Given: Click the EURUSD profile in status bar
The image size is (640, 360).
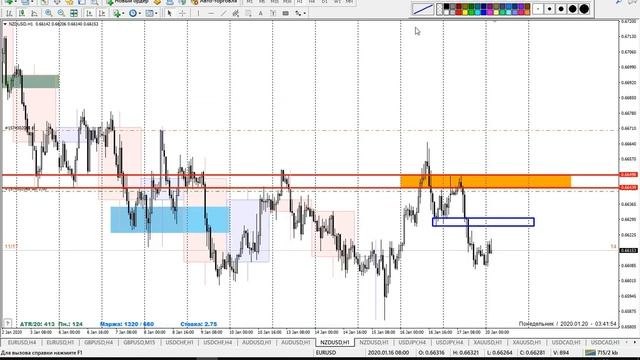Looking at the screenshot, I should pyautogui.click(x=326, y=353).
